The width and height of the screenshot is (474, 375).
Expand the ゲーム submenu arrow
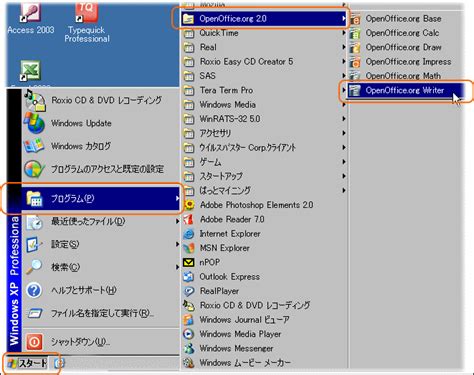[x=343, y=162]
